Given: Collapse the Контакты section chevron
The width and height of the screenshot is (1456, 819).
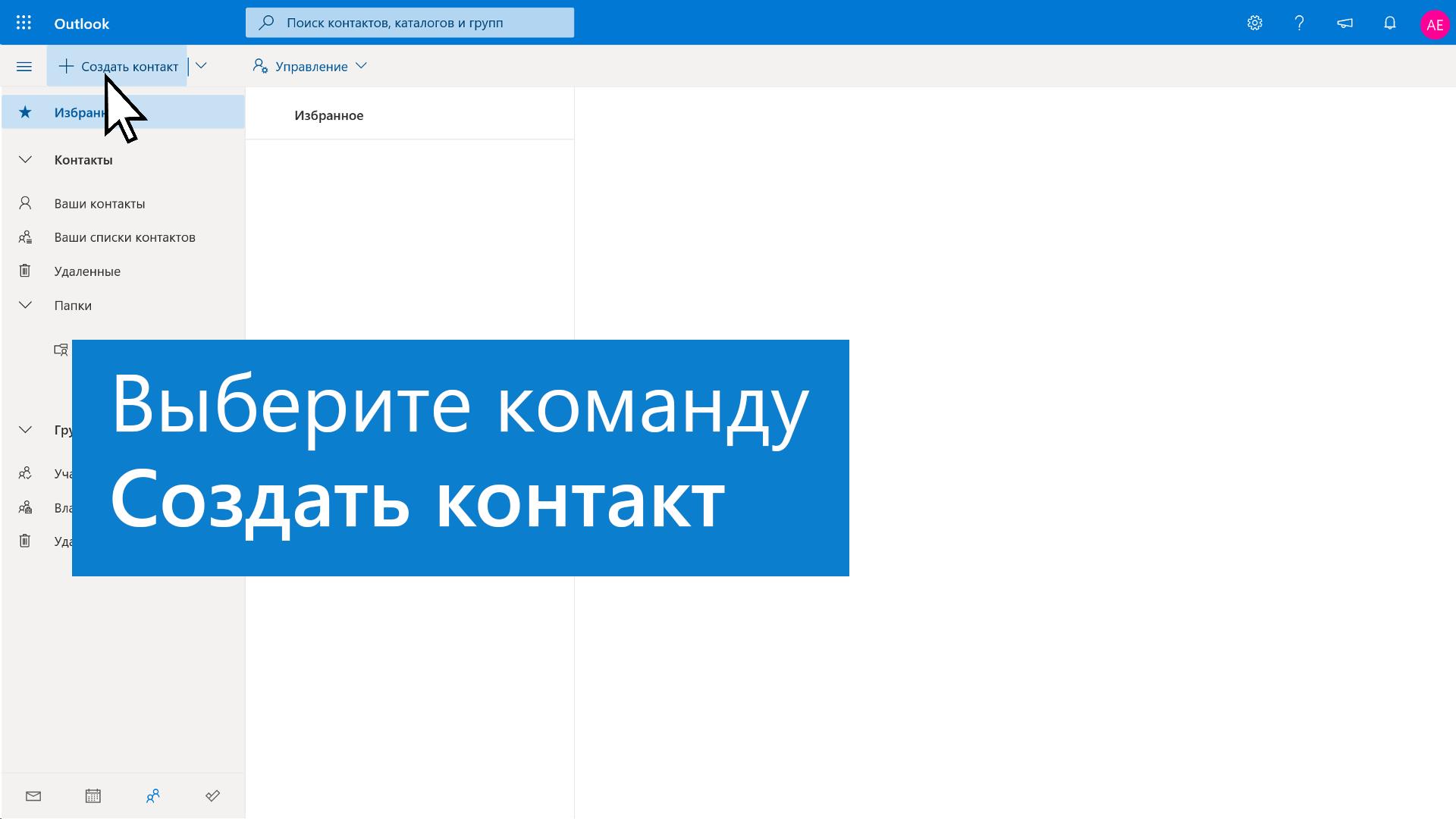Looking at the screenshot, I should (25, 159).
